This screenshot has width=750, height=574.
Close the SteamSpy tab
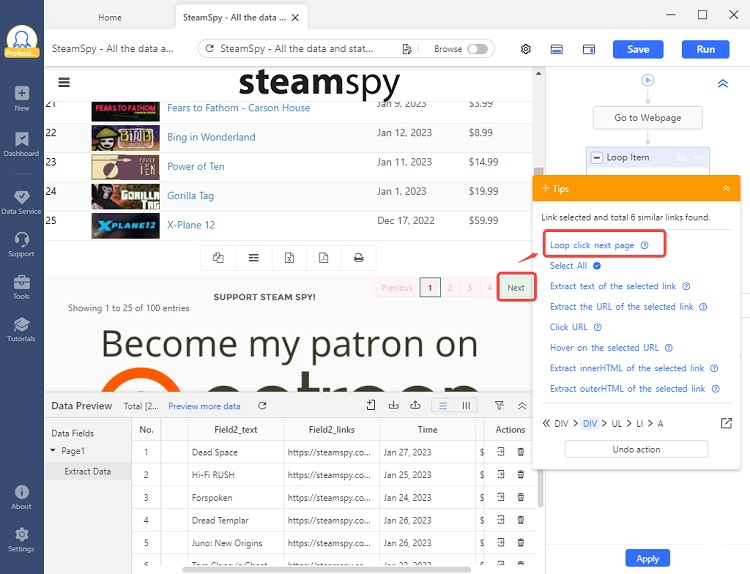[x=295, y=18]
